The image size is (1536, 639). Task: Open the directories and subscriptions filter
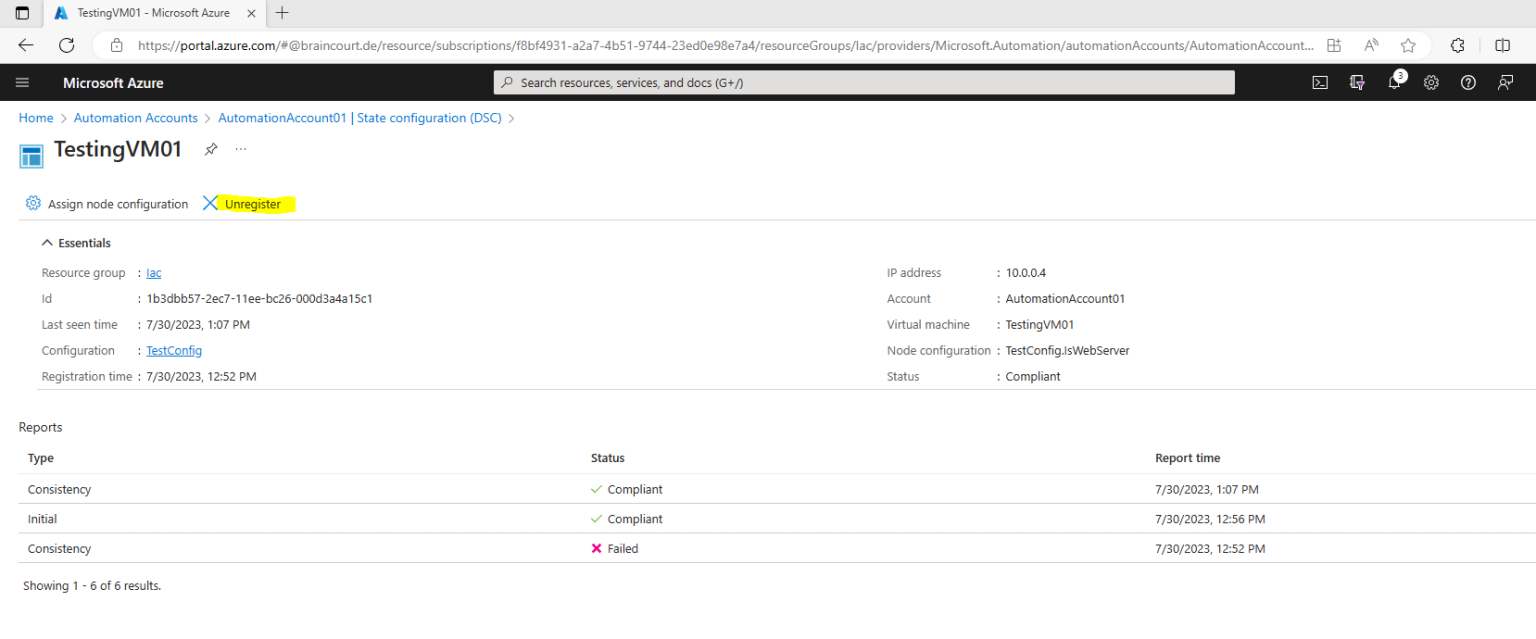coord(1357,83)
